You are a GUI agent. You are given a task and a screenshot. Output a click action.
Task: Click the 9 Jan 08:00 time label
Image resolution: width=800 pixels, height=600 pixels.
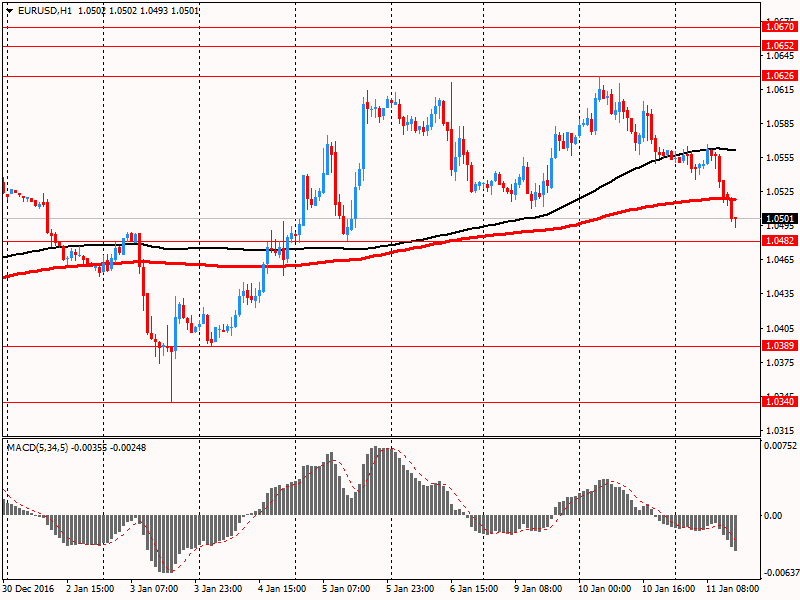(538, 588)
